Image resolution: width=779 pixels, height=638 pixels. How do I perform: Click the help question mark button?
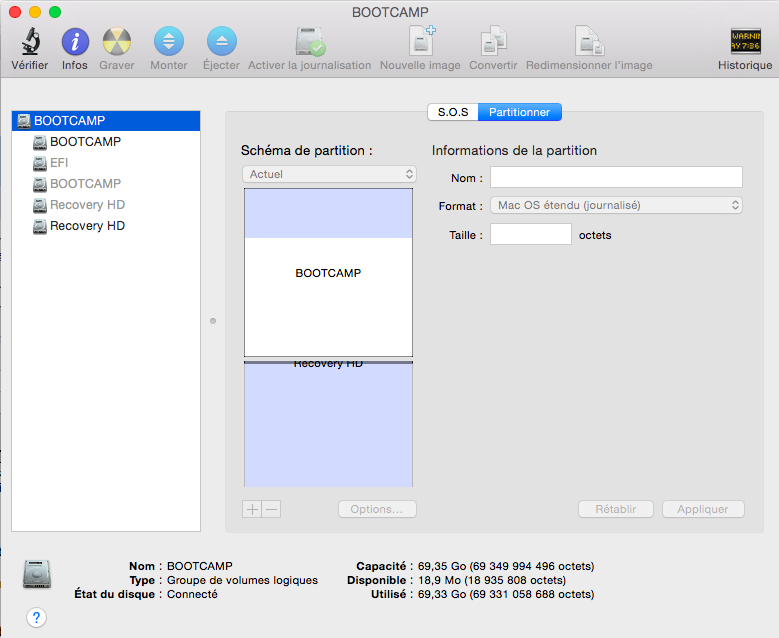tap(36, 618)
